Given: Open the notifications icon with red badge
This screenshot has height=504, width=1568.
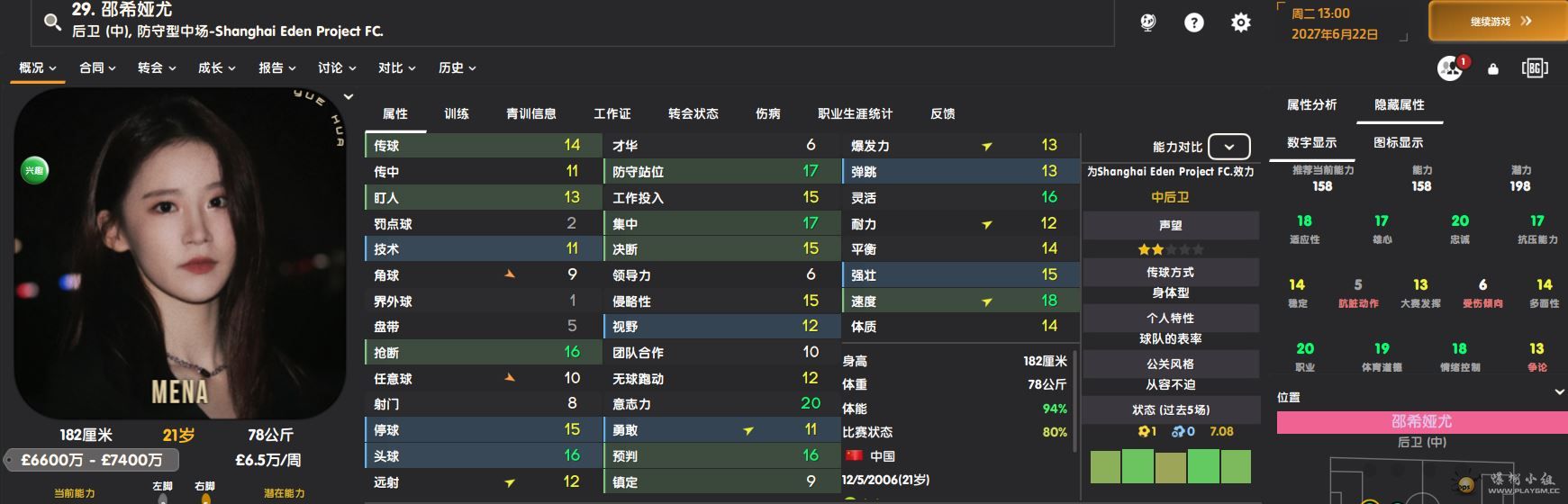Looking at the screenshot, I should click(1450, 67).
